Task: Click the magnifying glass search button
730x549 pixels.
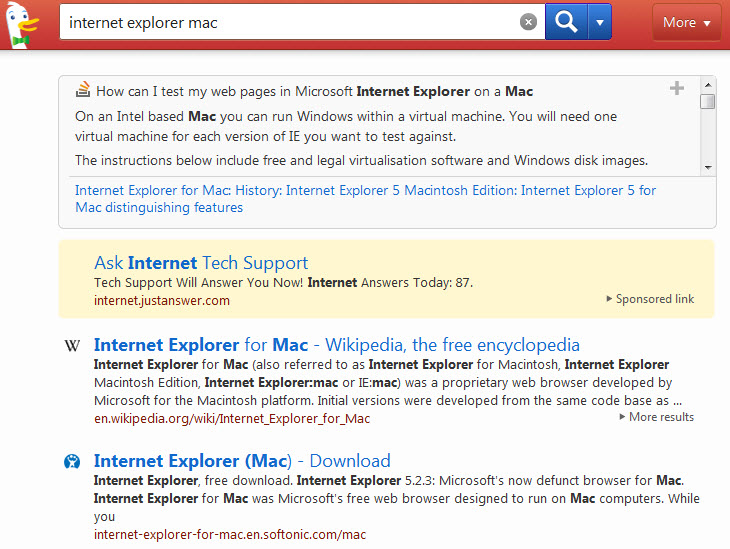Action: pos(566,22)
